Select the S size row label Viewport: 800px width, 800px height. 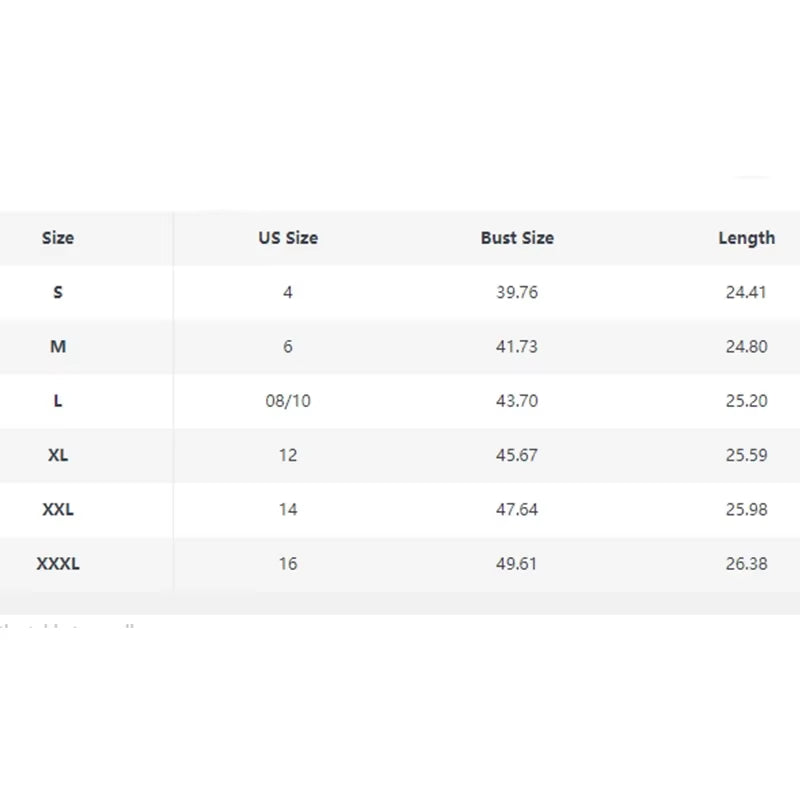point(58,293)
